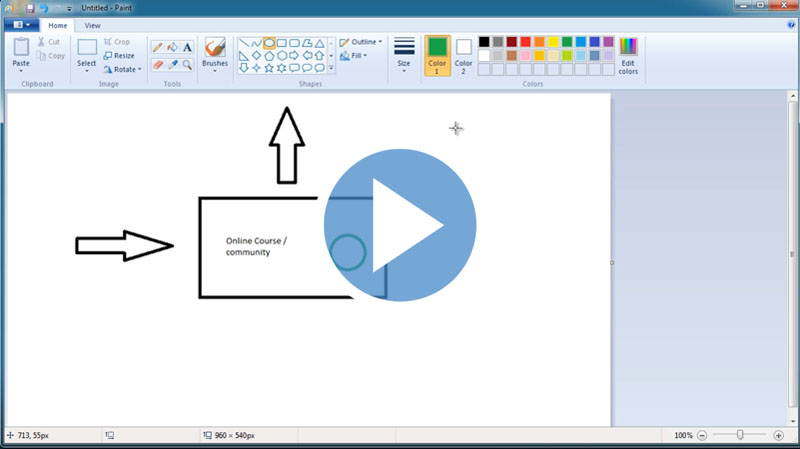
Task: Select the Color picker eyedropper tool
Action: (x=172, y=64)
